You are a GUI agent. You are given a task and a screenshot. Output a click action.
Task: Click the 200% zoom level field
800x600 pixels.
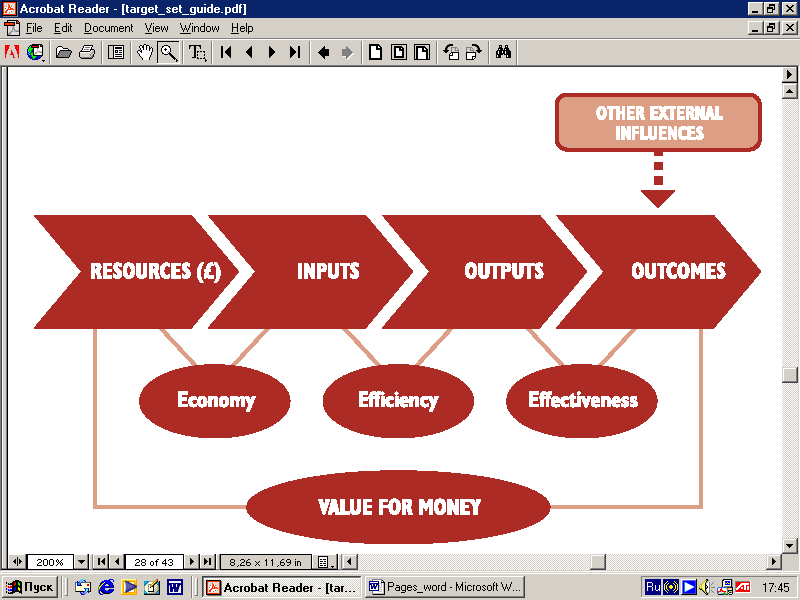tap(50, 562)
